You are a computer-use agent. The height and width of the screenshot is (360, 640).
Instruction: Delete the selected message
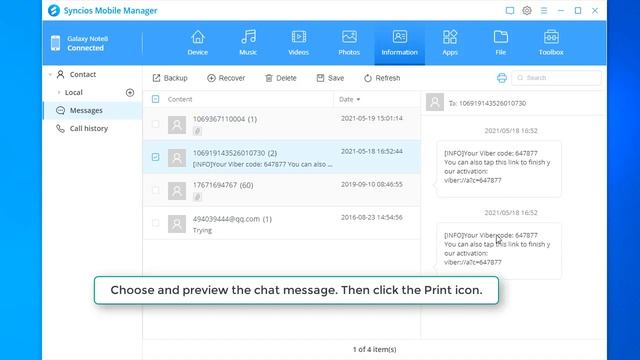(280, 78)
